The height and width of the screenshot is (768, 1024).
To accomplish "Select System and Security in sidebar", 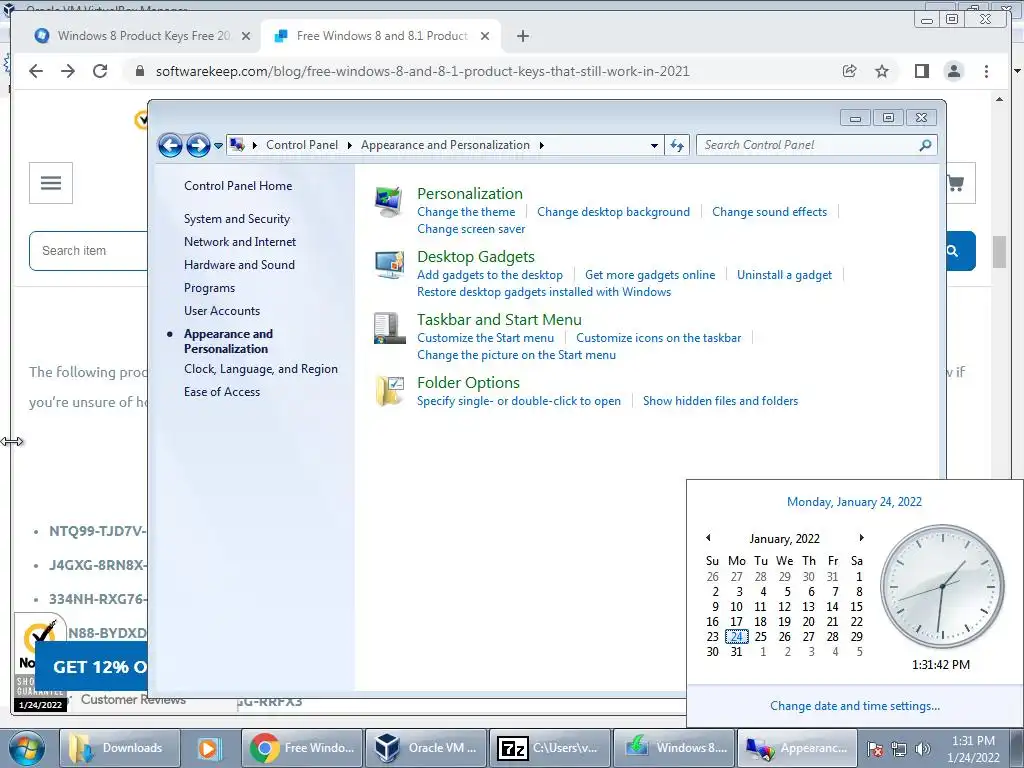I will click(236, 219).
